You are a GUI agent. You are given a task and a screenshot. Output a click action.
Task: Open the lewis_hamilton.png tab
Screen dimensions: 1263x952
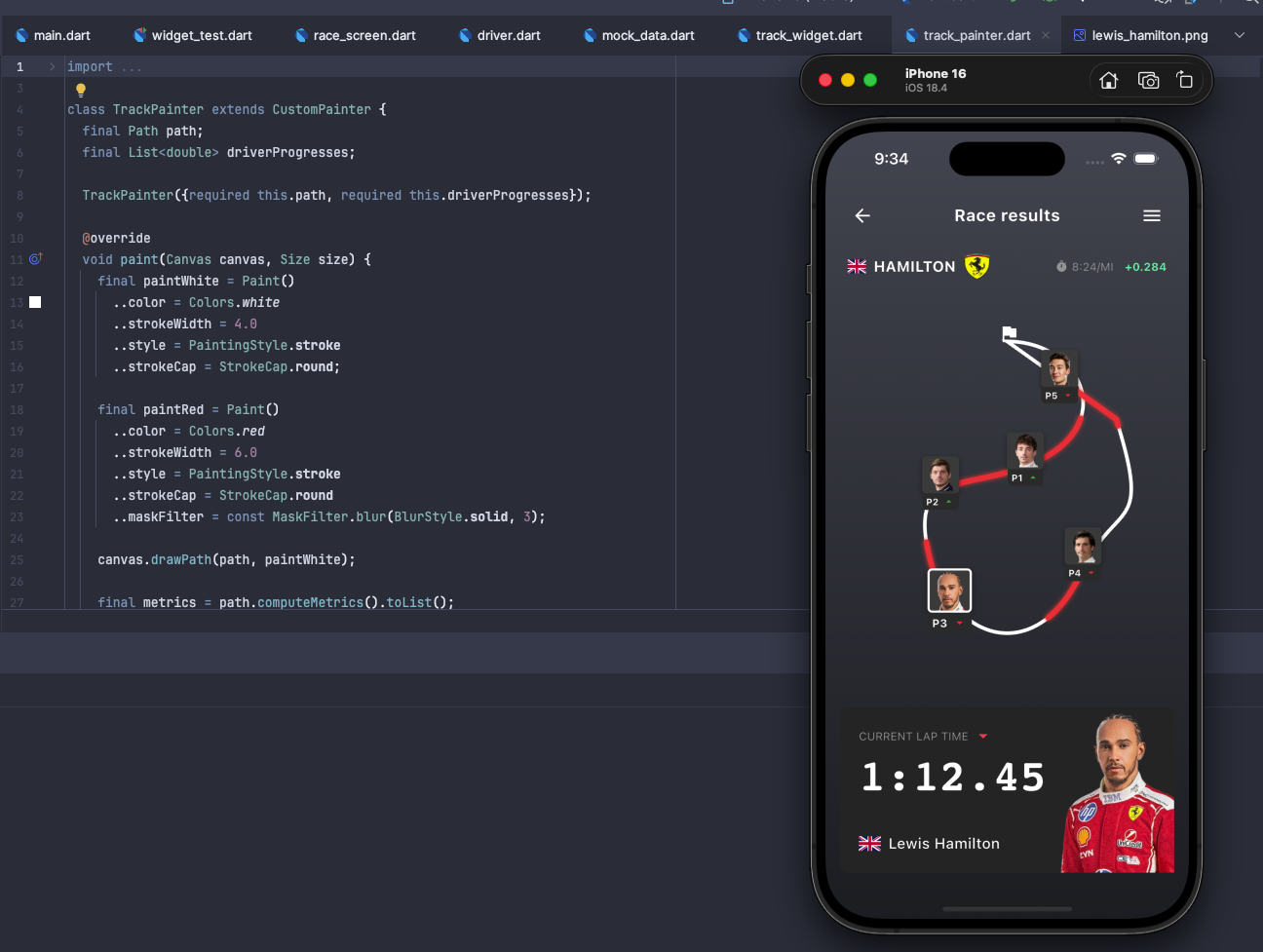(1140, 35)
